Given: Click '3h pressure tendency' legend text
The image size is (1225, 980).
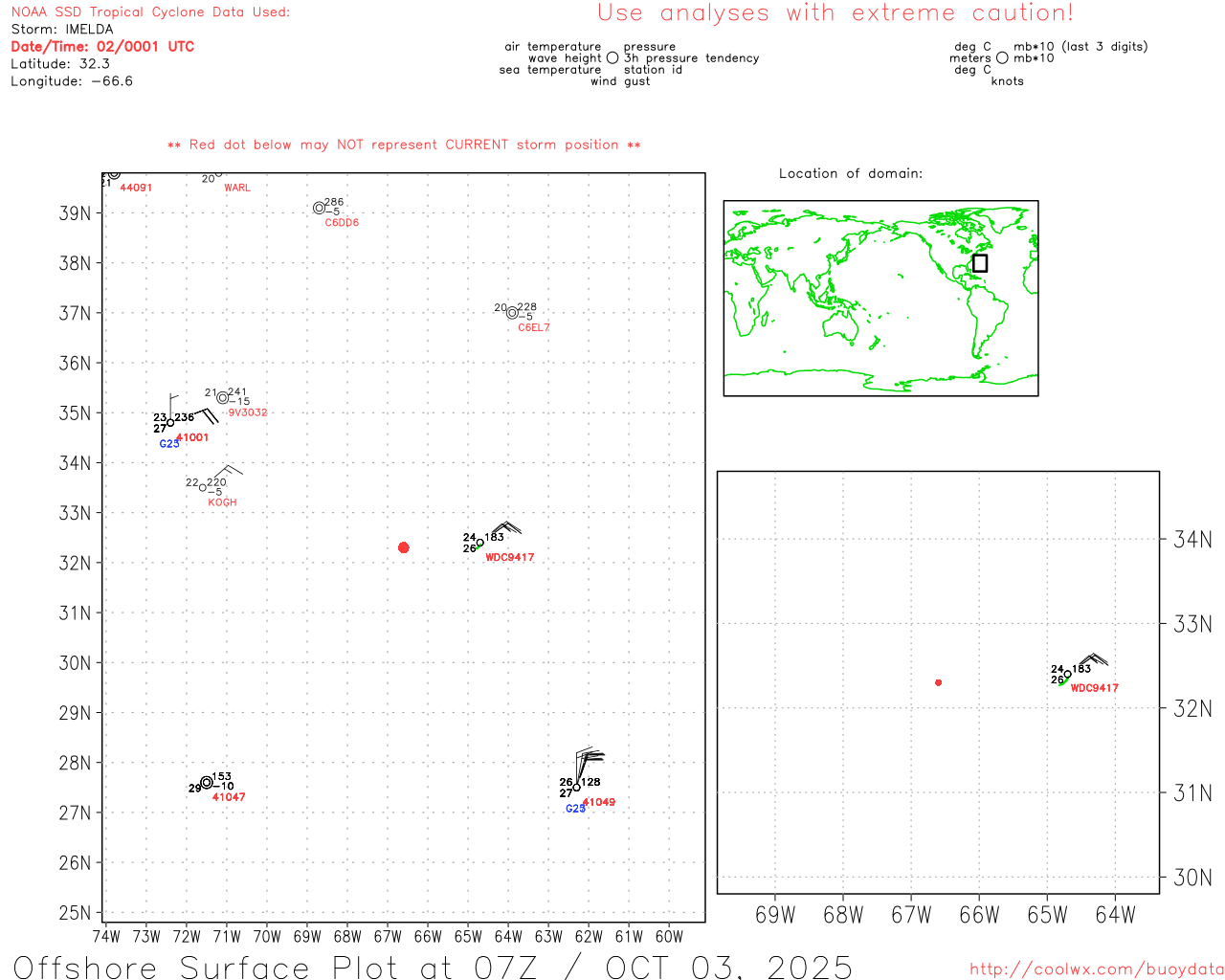Looking at the screenshot, I should [x=692, y=58].
